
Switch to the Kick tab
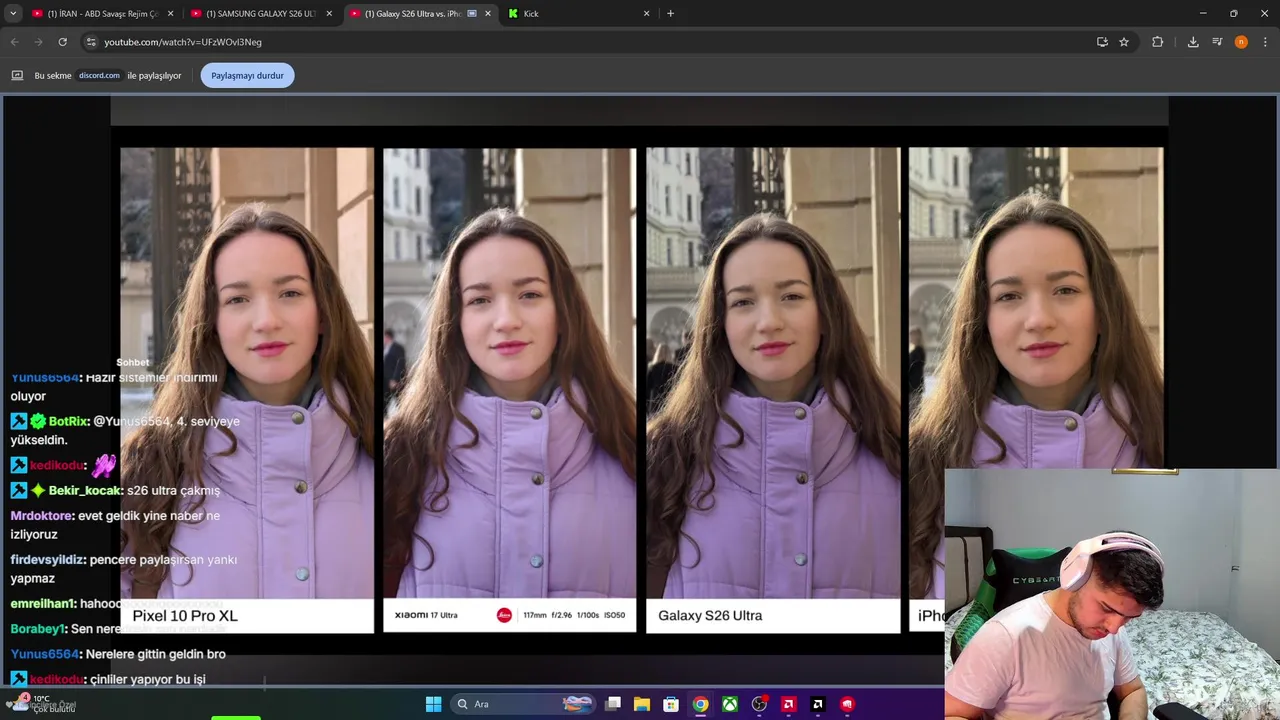[578, 14]
